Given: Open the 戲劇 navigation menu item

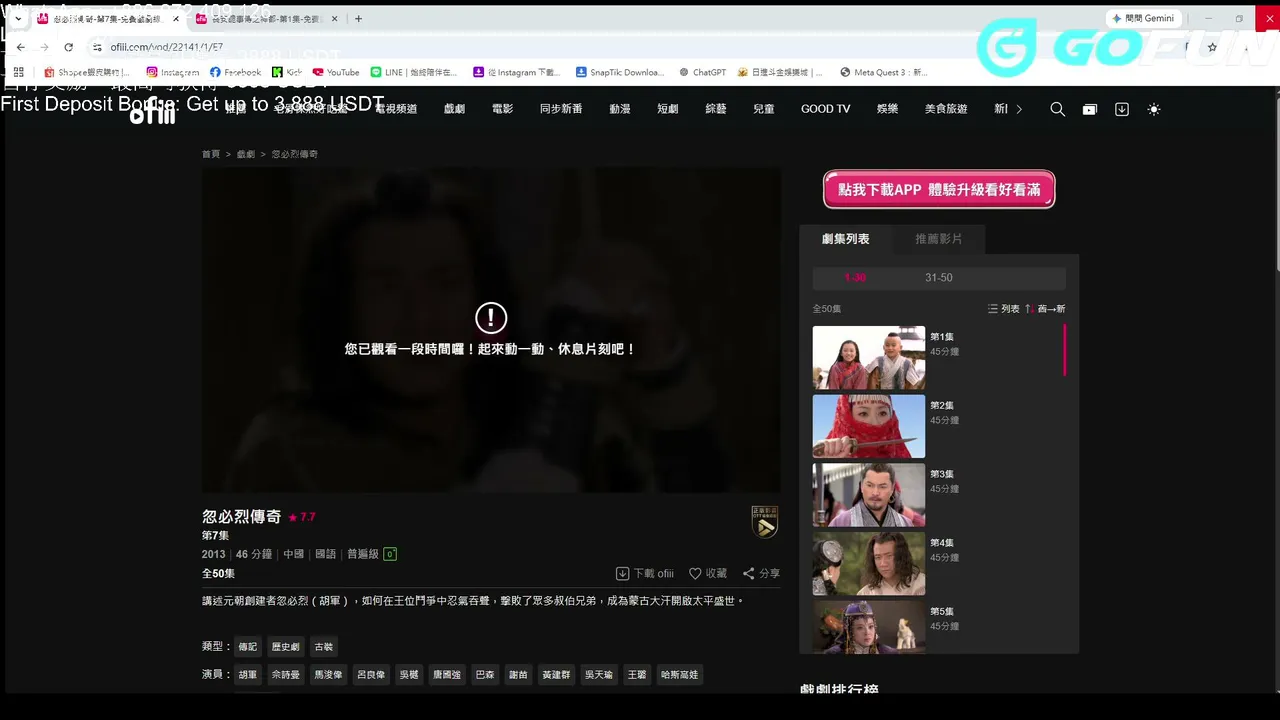Looking at the screenshot, I should pos(454,109).
